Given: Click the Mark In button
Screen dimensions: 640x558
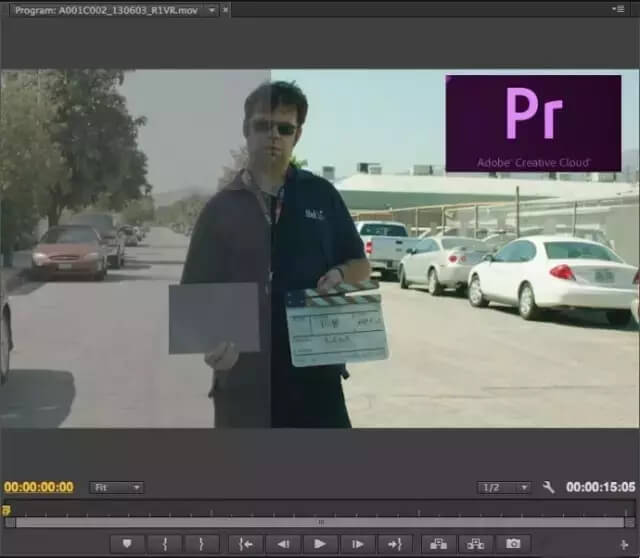Looking at the screenshot, I should 164,543.
